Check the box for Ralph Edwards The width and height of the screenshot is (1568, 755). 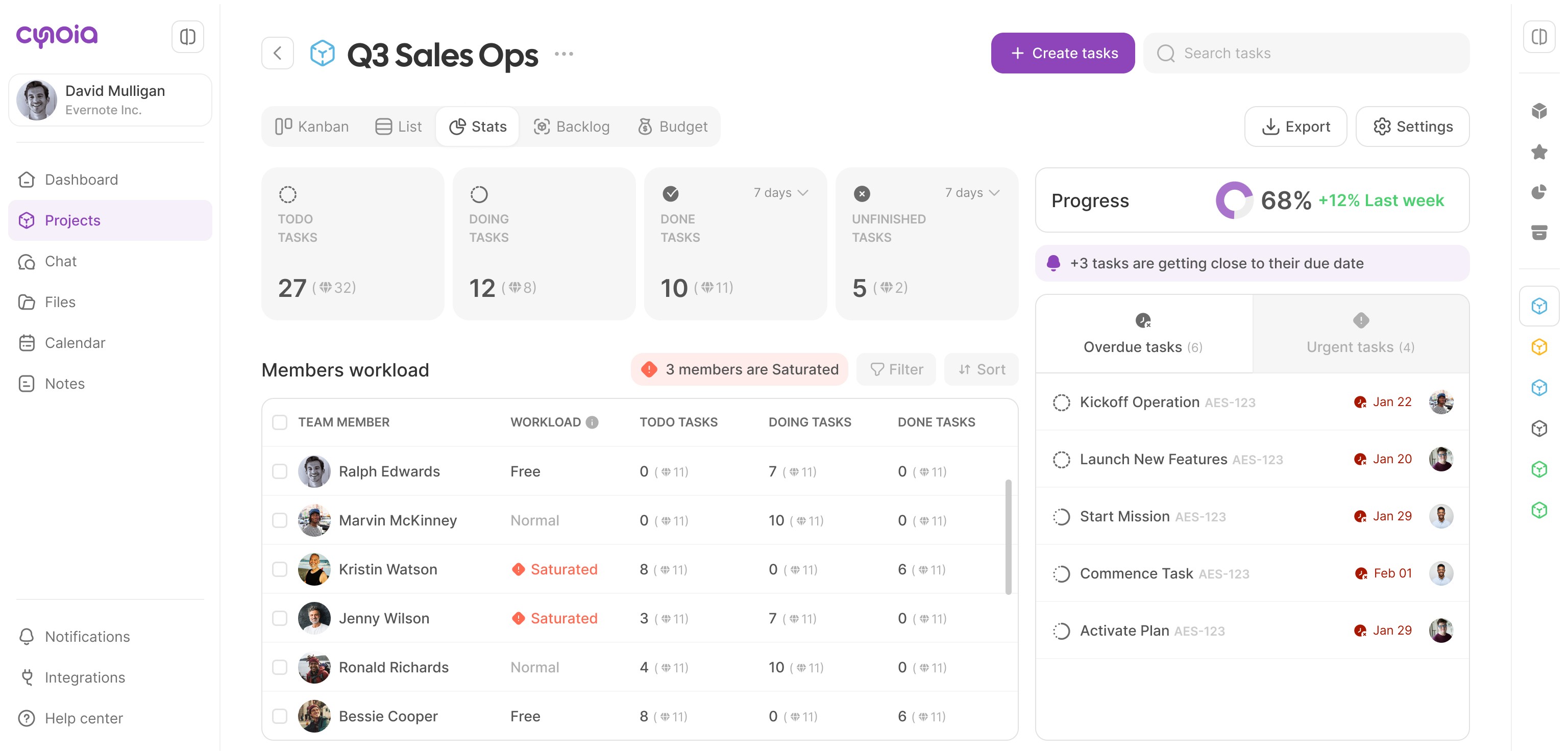[279, 471]
